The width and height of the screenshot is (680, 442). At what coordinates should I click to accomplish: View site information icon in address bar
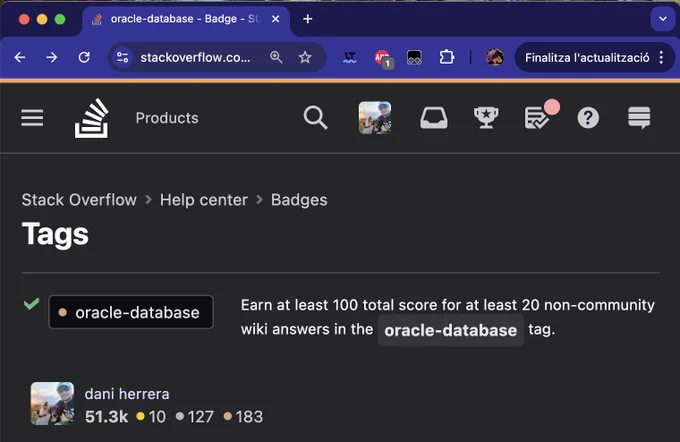pyautogui.click(x=123, y=57)
